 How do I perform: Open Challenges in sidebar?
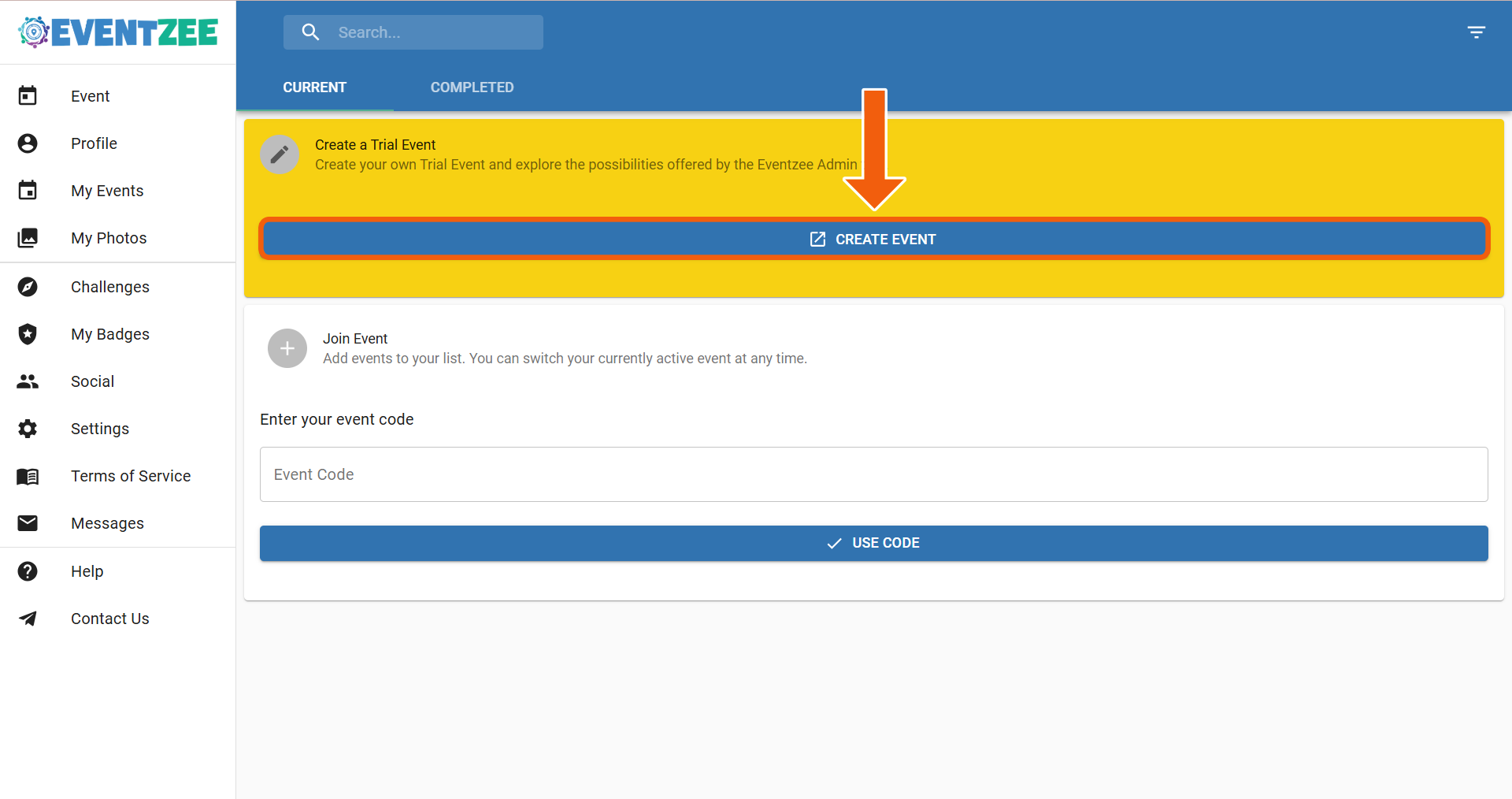118,286
